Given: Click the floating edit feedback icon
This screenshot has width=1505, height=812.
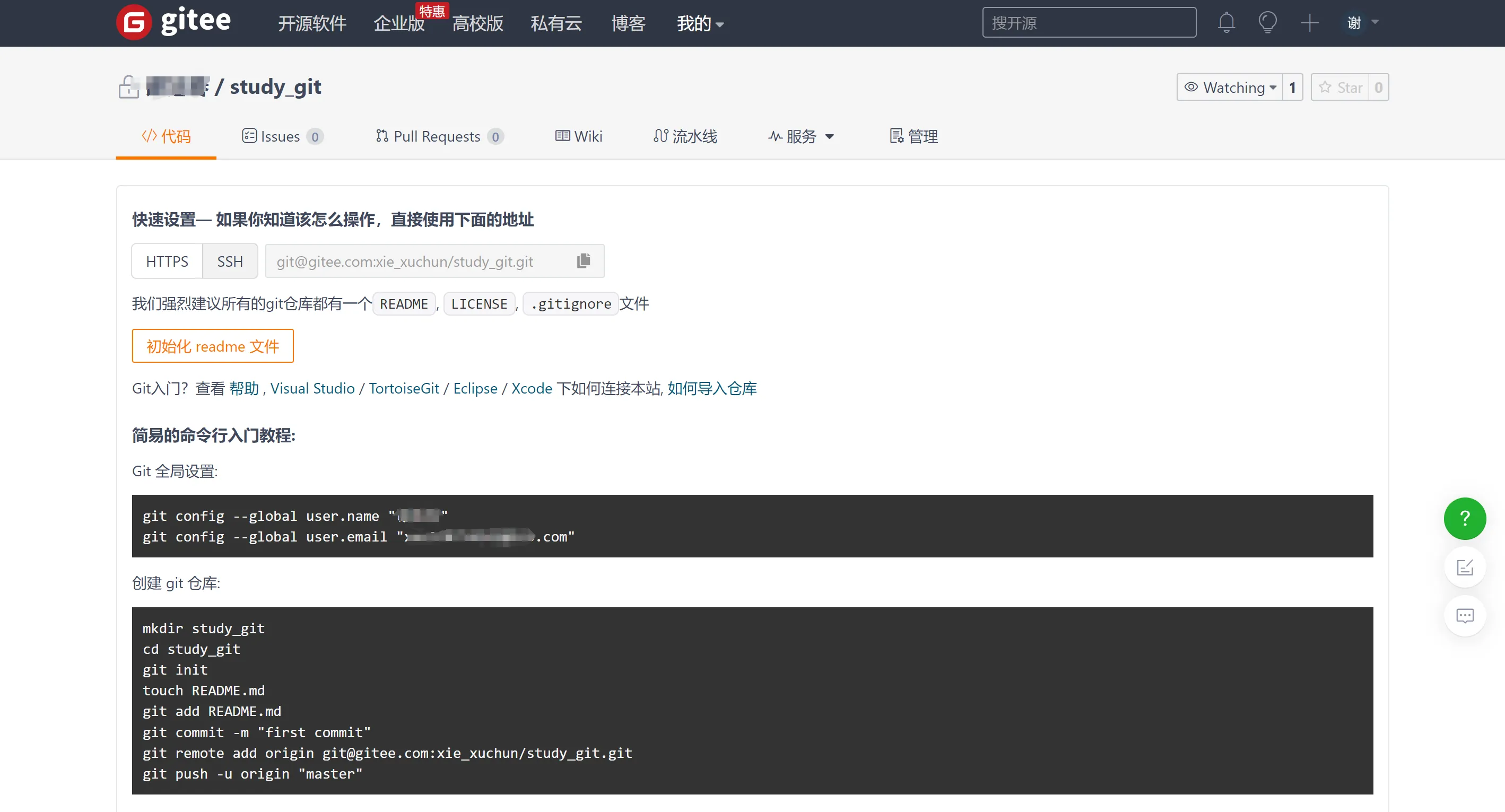Looking at the screenshot, I should pos(1464,566).
